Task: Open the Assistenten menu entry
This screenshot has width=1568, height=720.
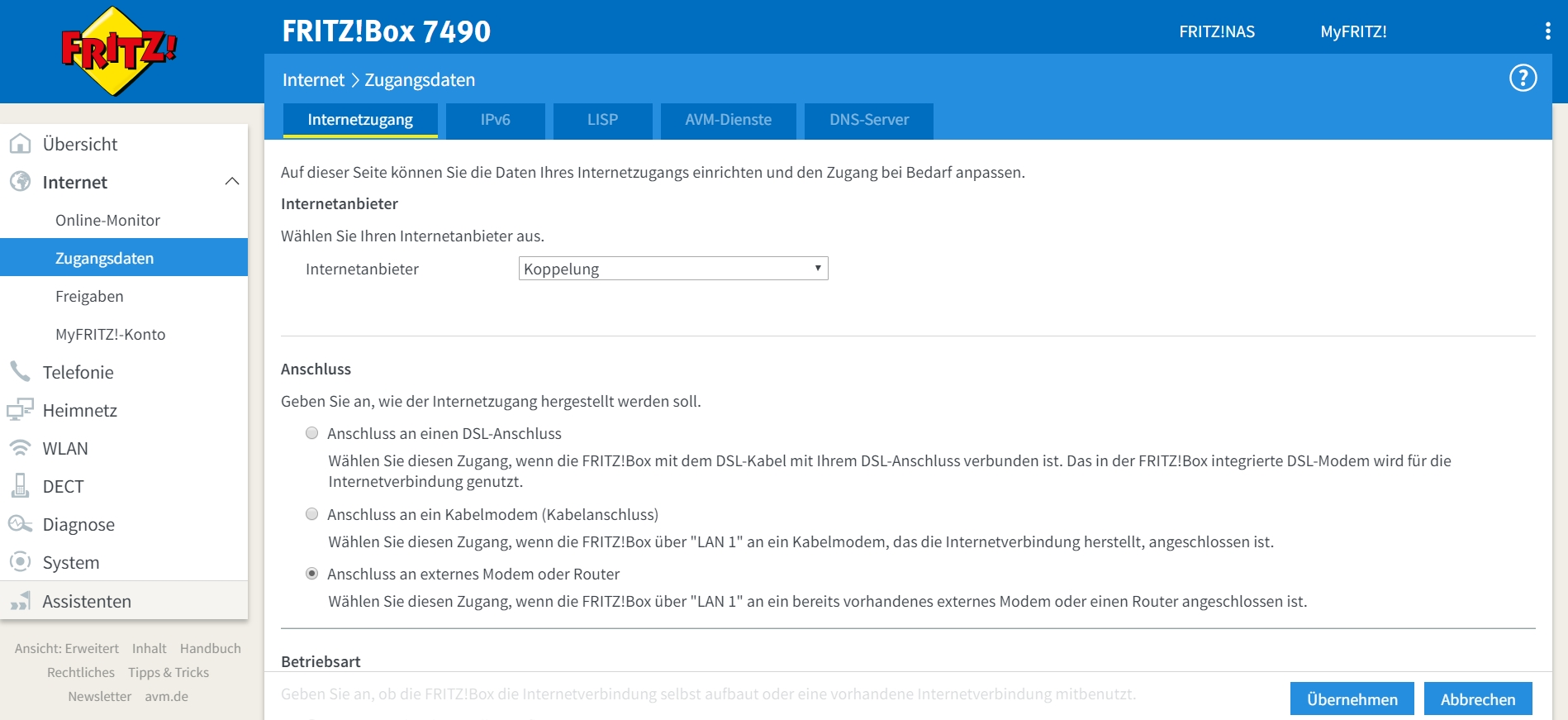Action: (124, 601)
